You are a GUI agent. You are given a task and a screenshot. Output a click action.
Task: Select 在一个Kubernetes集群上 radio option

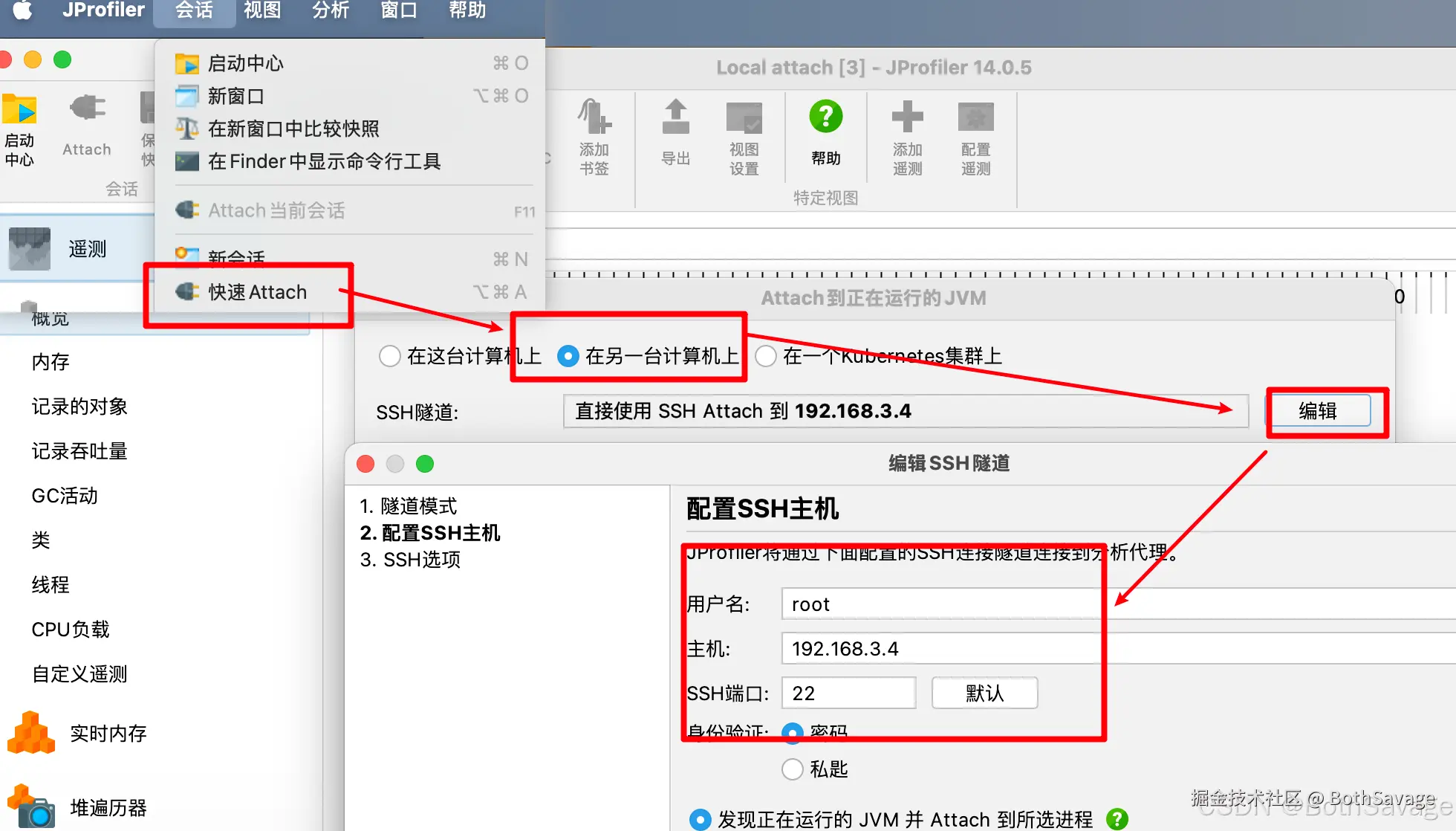tap(766, 356)
